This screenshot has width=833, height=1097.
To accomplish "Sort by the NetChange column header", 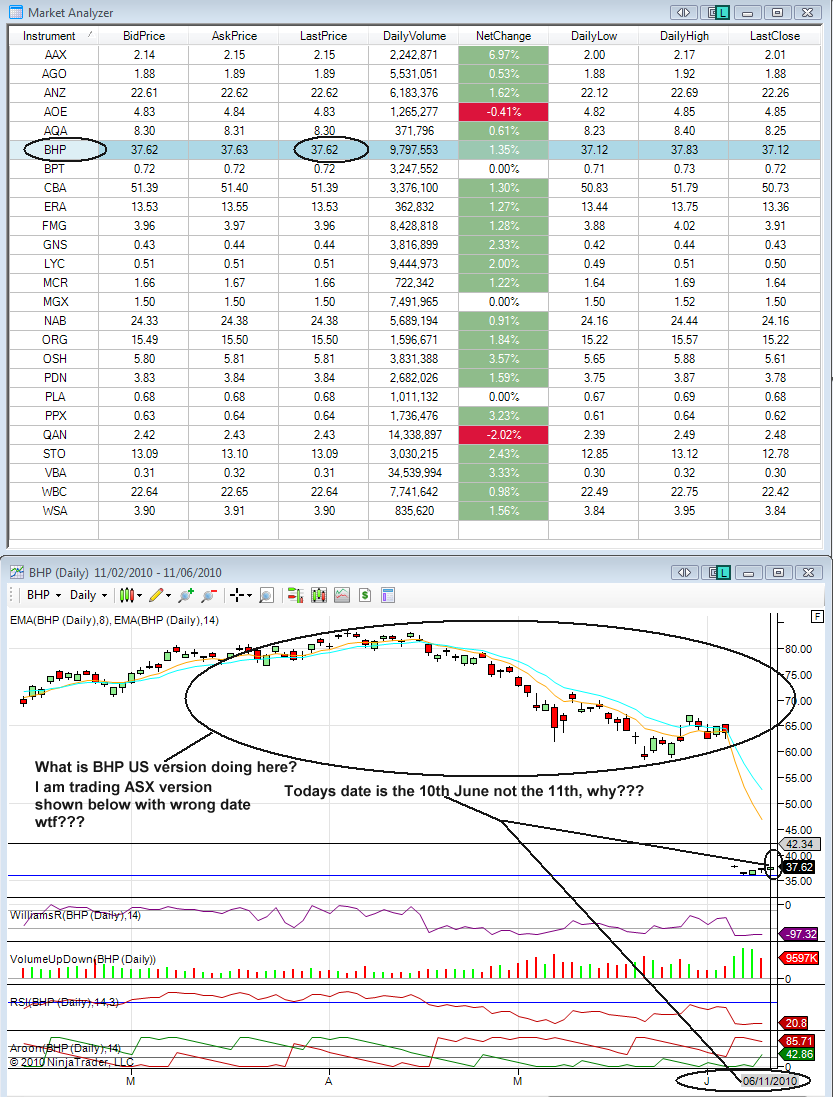I will click(504, 36).
